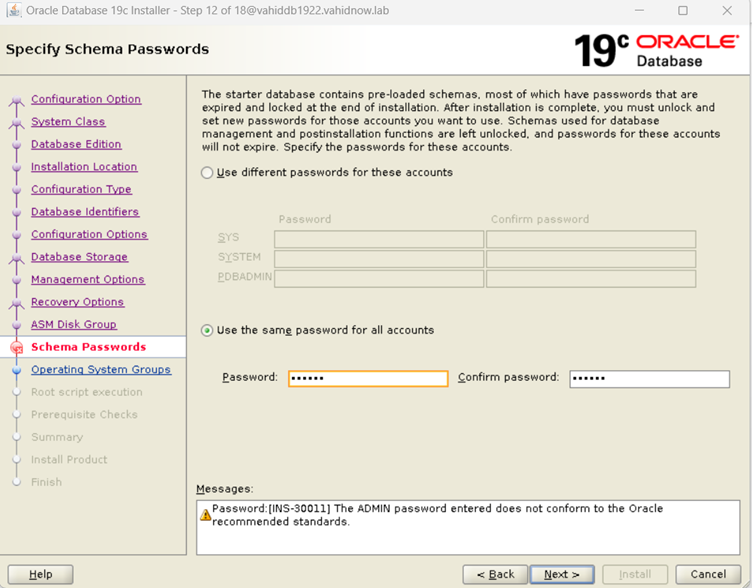The height and width of the screenshot is (588, 752).
Task: Click the Schema Passwords current step marker icon
Action: coord(17,347)
